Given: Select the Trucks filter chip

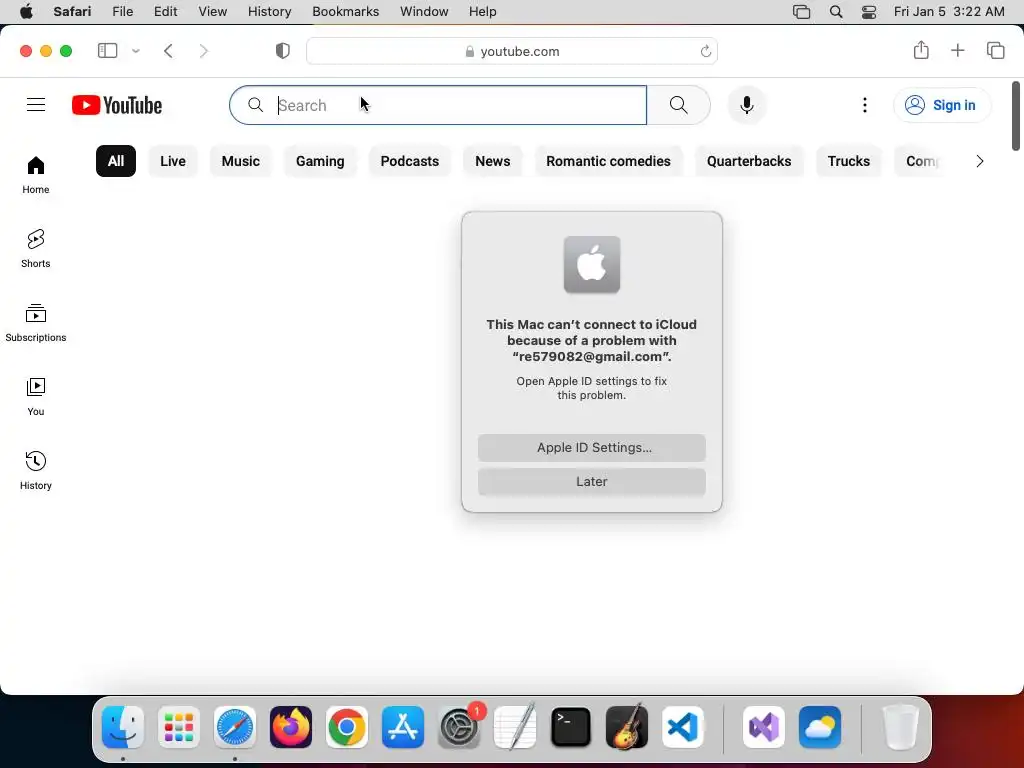Looking at the screenshot, I should click(848, 161).
